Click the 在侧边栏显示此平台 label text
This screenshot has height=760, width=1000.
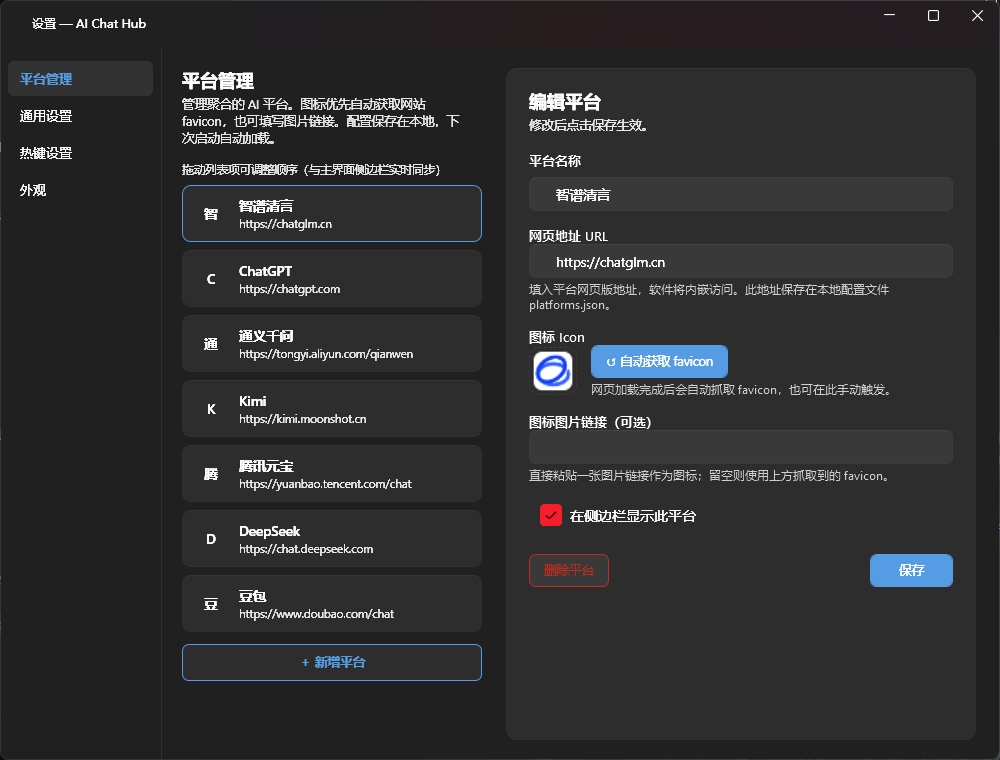(x=633, y=516)
